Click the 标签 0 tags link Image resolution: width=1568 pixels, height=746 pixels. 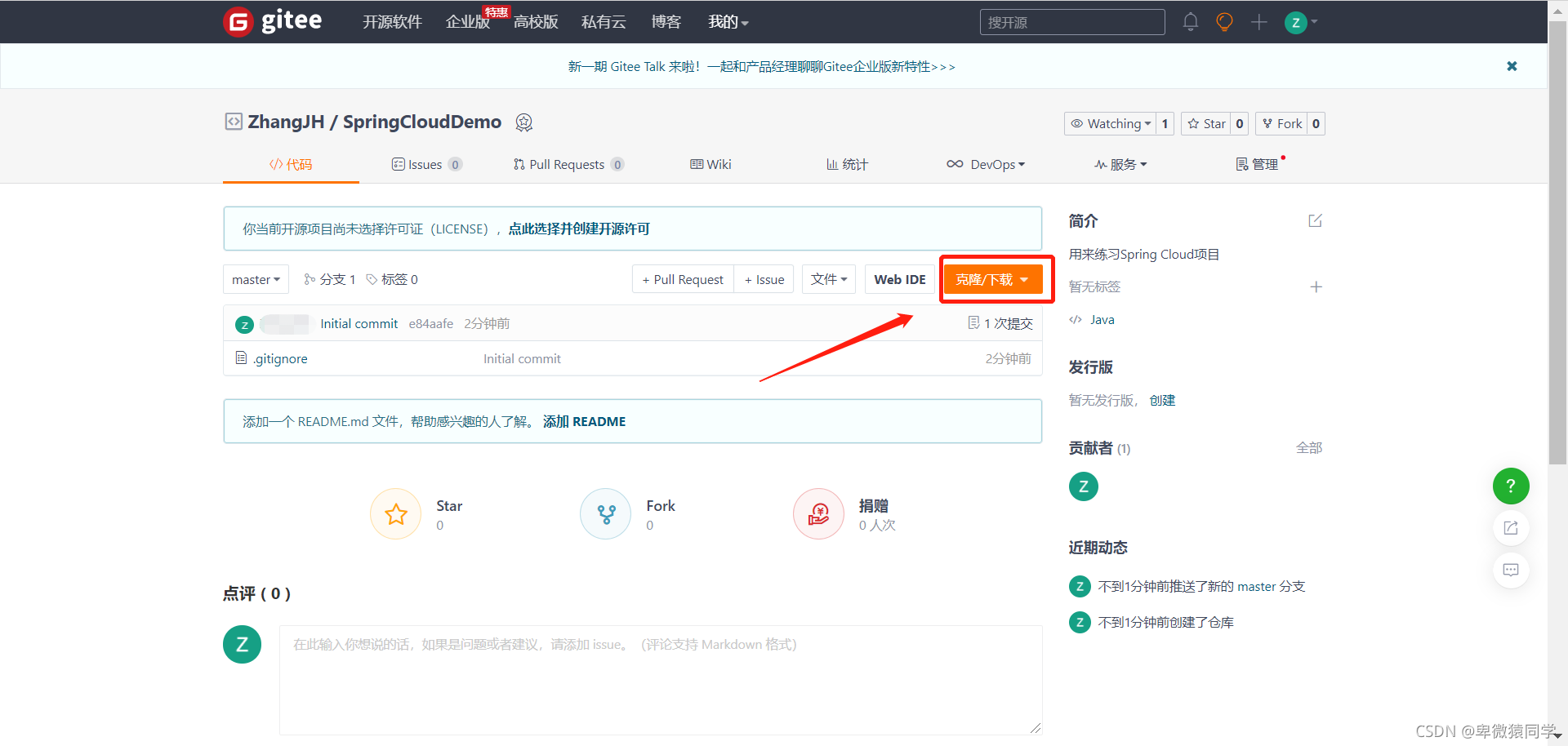(x=392, y=279)
